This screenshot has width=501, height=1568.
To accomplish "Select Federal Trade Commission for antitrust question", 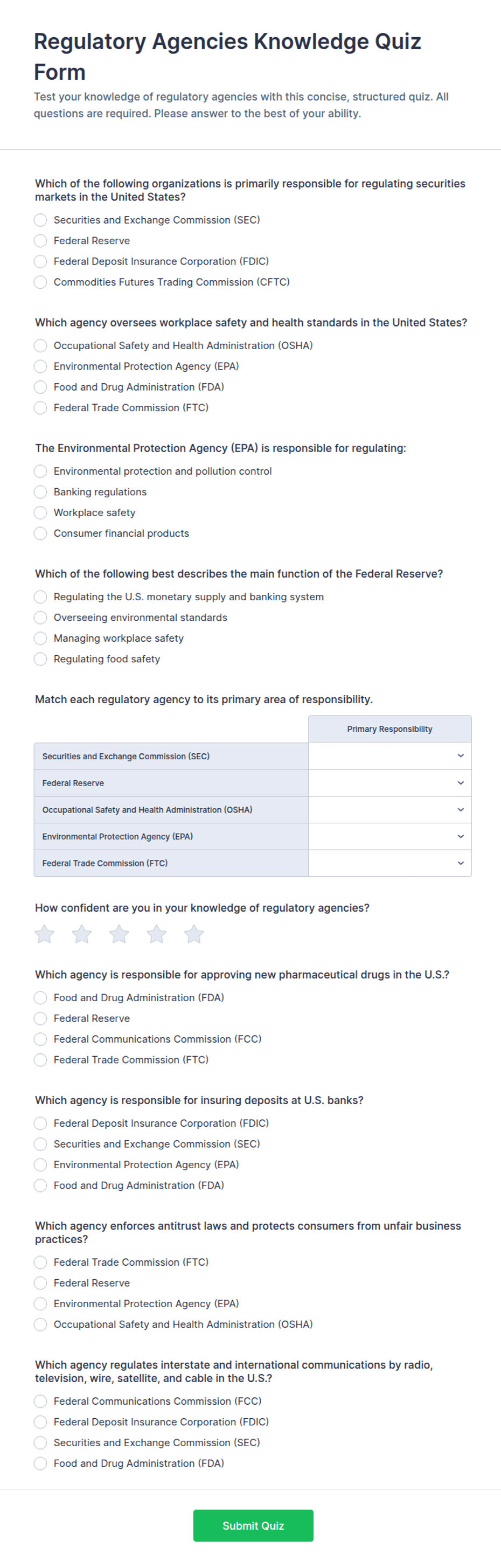I will coord(40,1262).
